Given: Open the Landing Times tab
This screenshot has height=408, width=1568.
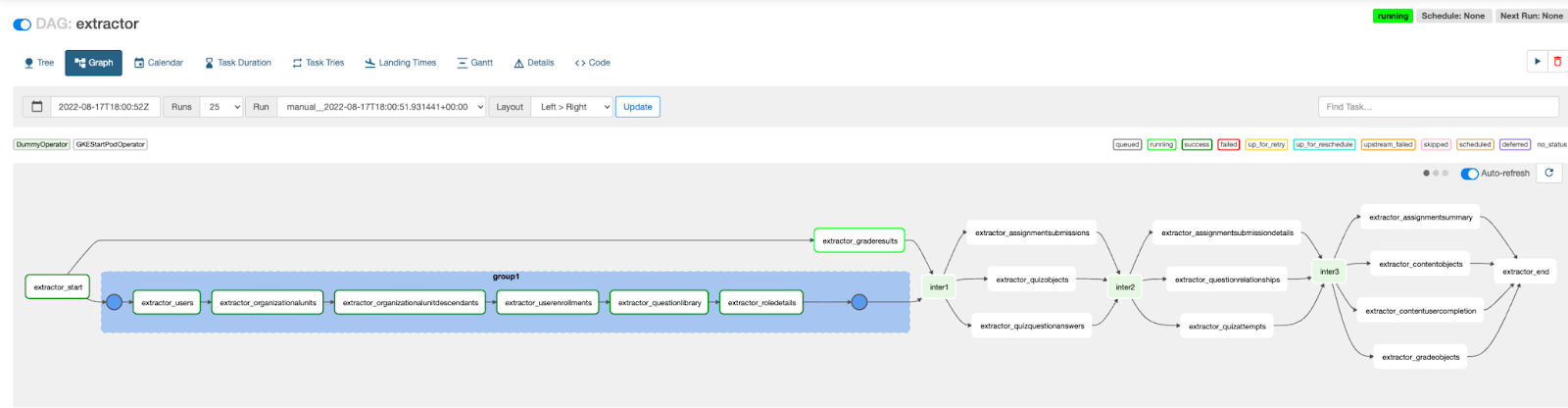Looking at the screenshot, I should point(400,63).
